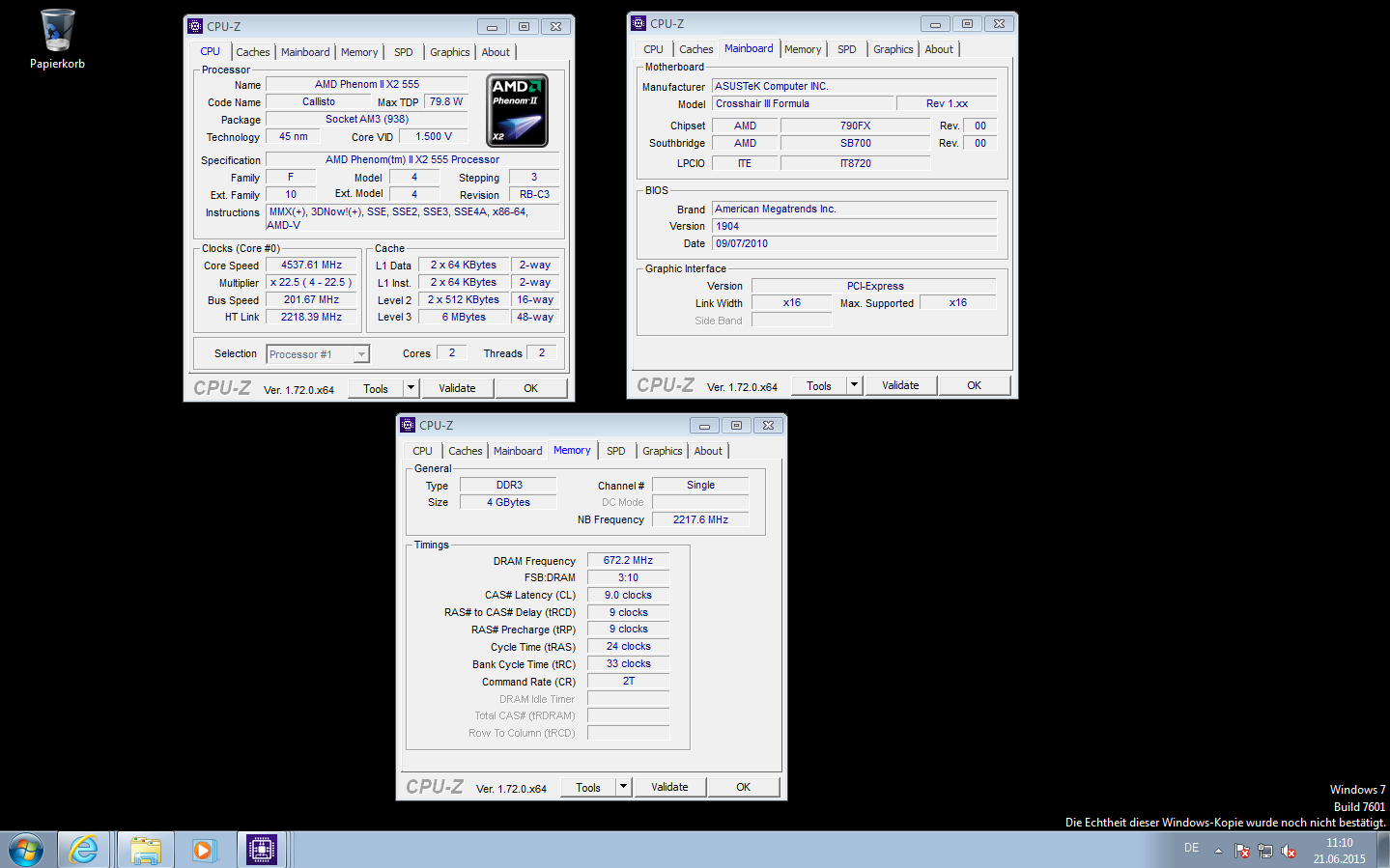1390x868 pixels.
Task: Open Mainboard tab in CPU window
Action: tap(305, 52)
